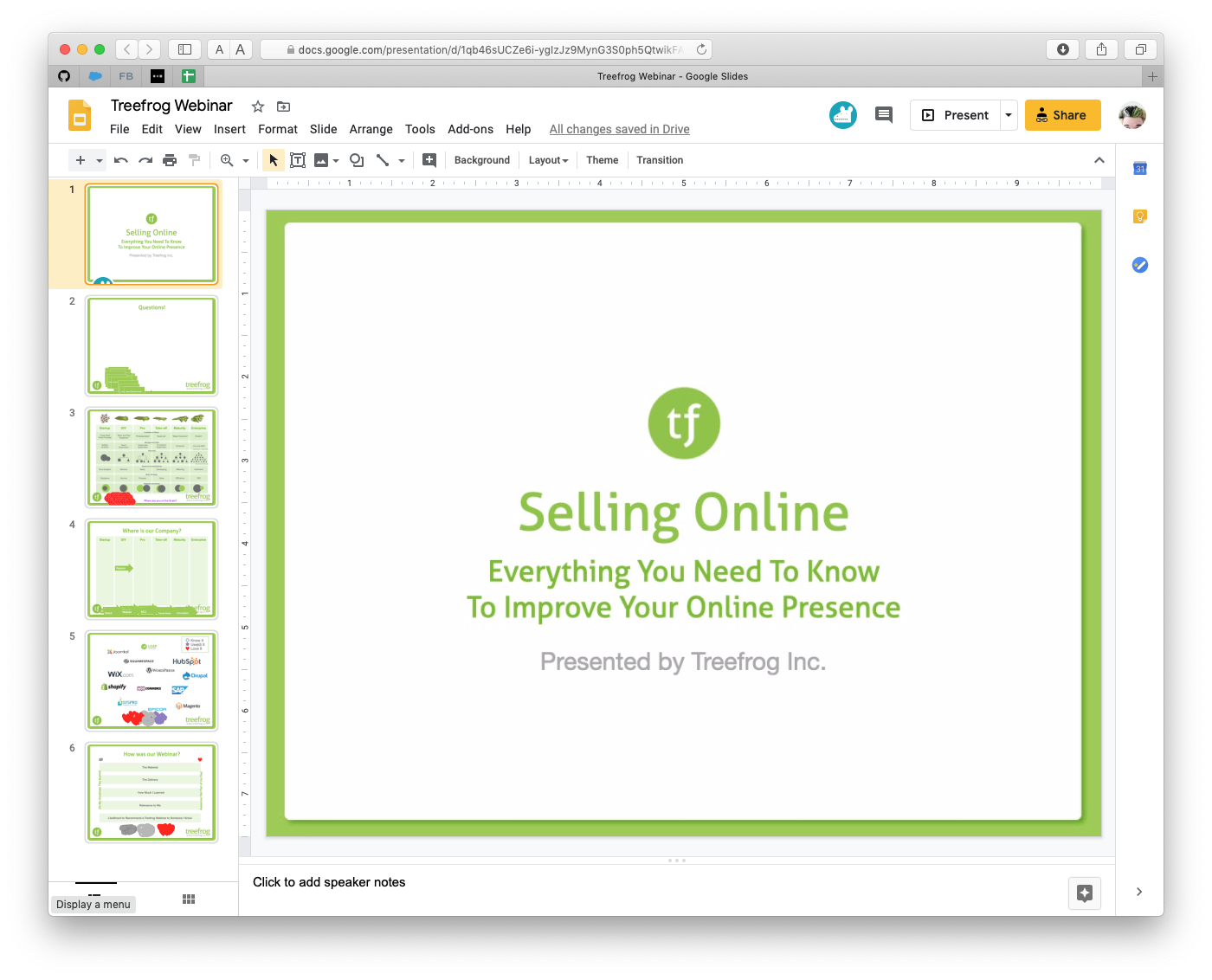Click the yellow Share button
1212x980 pixels.
[1062, 115]
